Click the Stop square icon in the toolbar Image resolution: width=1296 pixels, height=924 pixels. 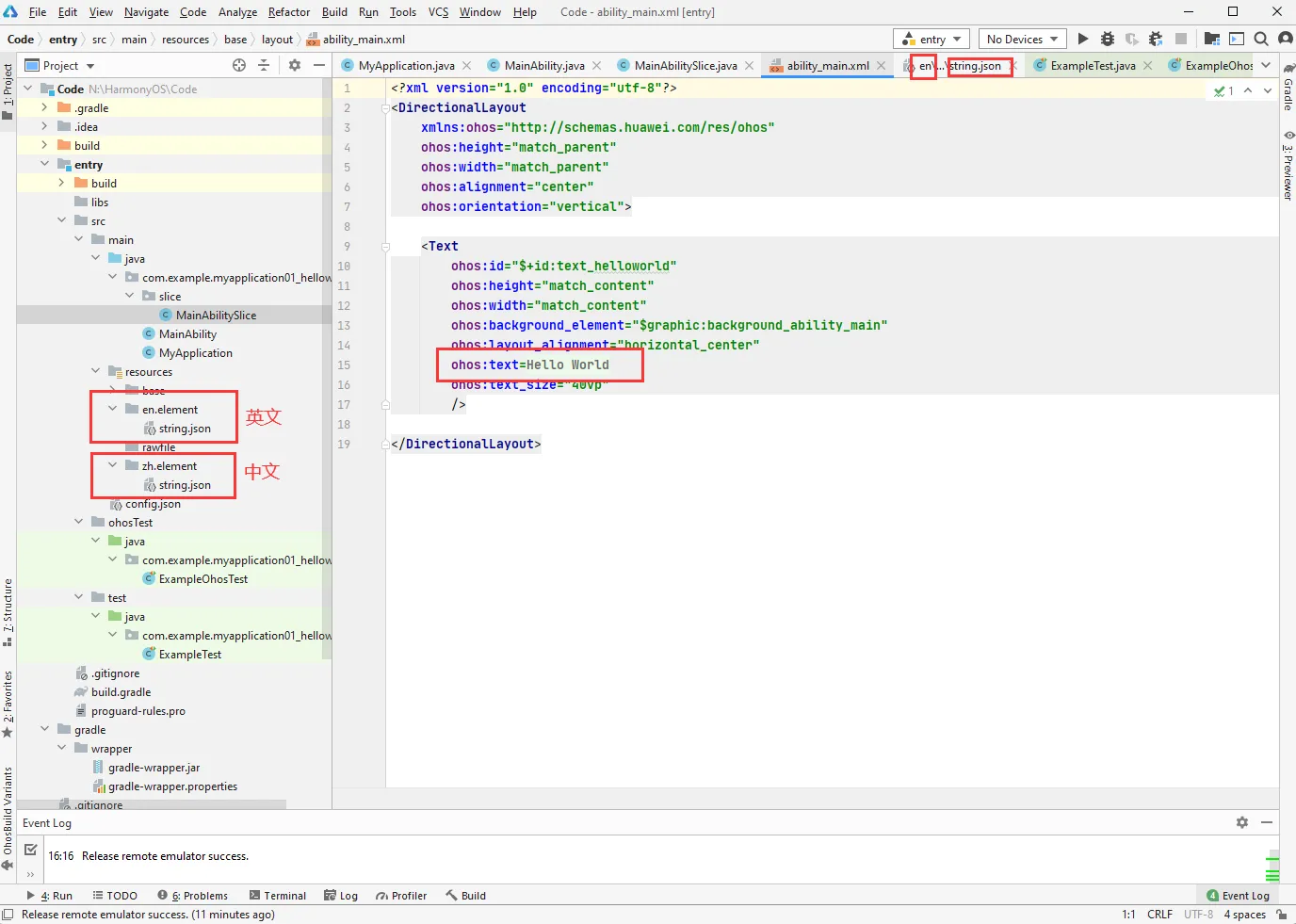pyautogui.click(x=1181, y=39)
